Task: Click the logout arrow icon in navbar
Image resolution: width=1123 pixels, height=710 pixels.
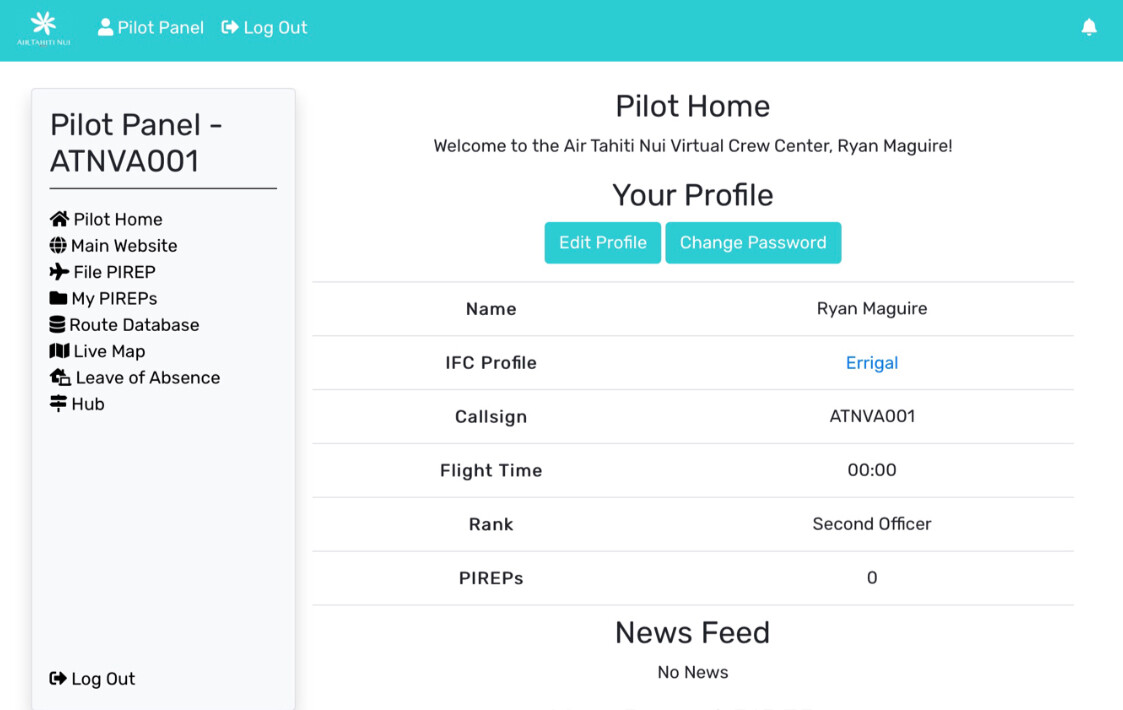Action: [229, 27]
